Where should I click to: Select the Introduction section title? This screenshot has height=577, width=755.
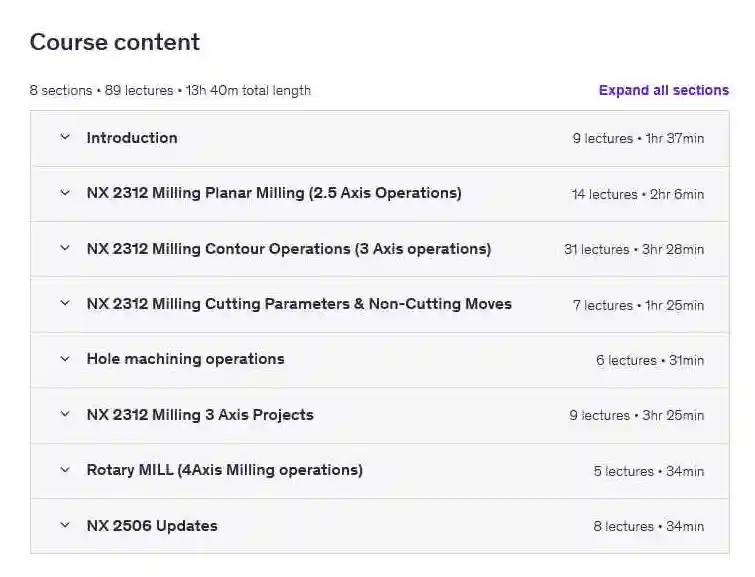coord(132,138)
